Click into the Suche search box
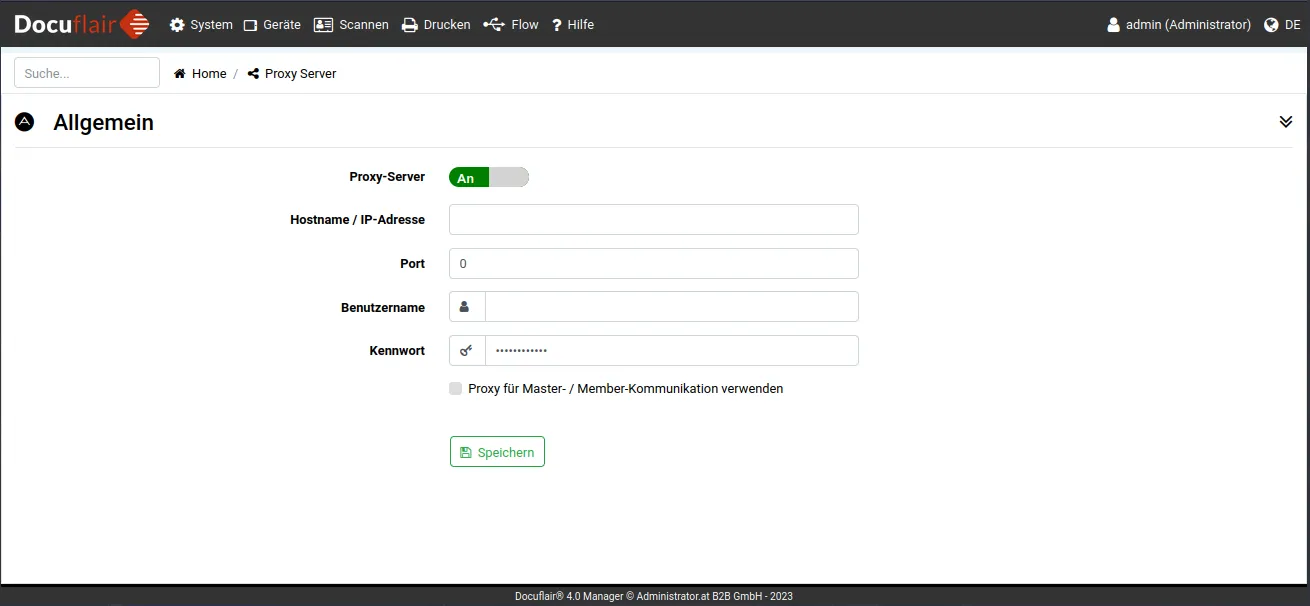This screenshot has height=606, width=1310. (x=87, y=73)
